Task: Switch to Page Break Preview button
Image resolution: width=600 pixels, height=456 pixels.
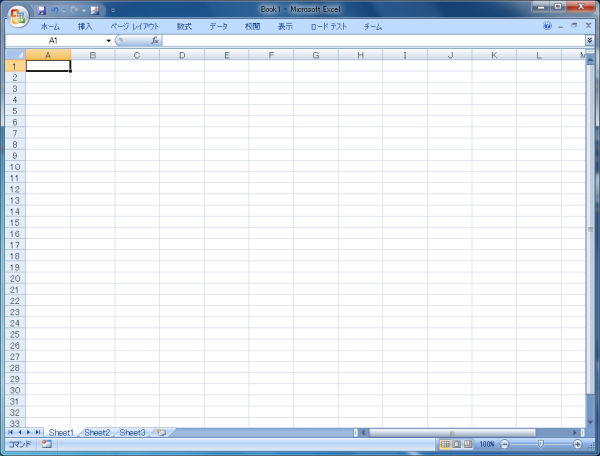Action: pos(468,444)
